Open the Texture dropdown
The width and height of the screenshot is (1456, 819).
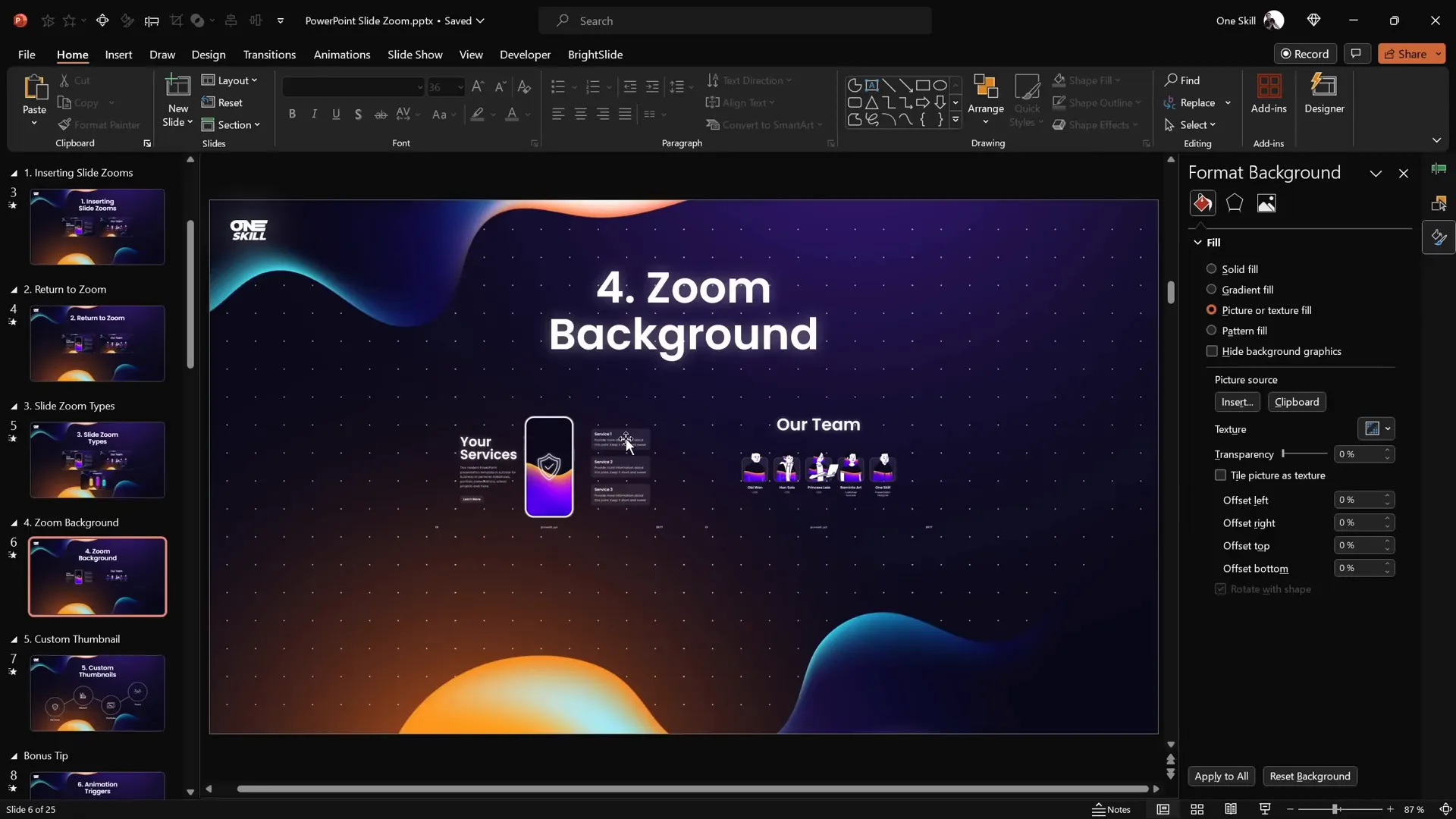pyautogui.click(x=1376, y=428)
